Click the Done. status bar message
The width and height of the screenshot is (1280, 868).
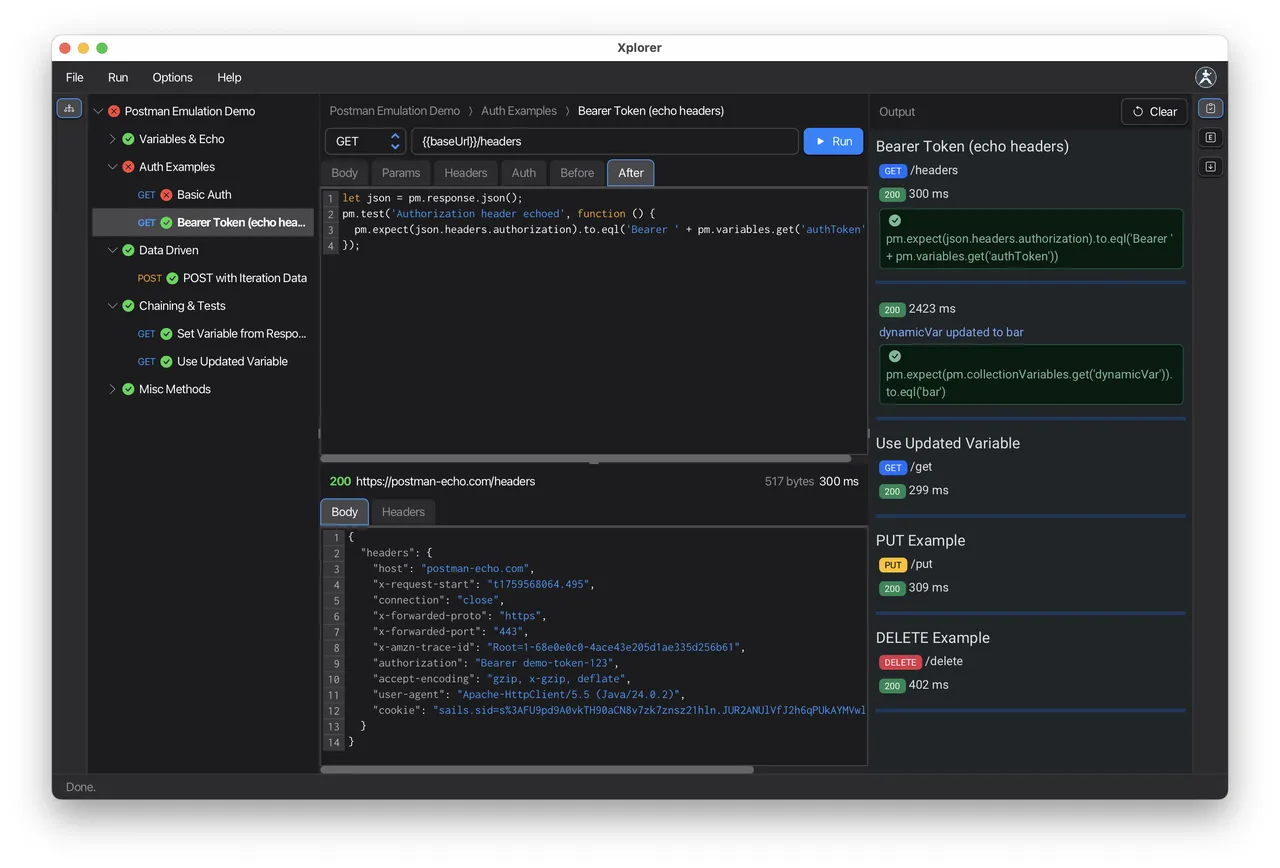click(81, 787)
